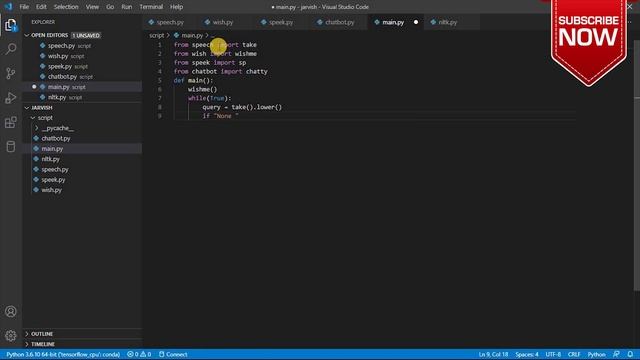Click the unsaved dot on main.py tab
Viewport: 640px width, 360px height.
point(416,22)
